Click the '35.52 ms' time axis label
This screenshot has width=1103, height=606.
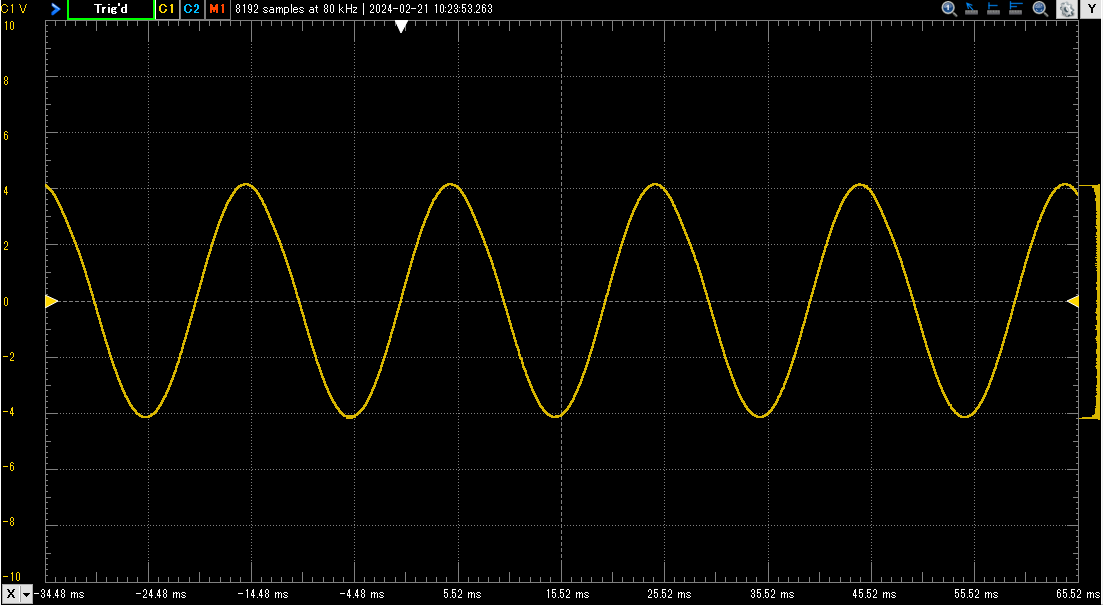773,594
